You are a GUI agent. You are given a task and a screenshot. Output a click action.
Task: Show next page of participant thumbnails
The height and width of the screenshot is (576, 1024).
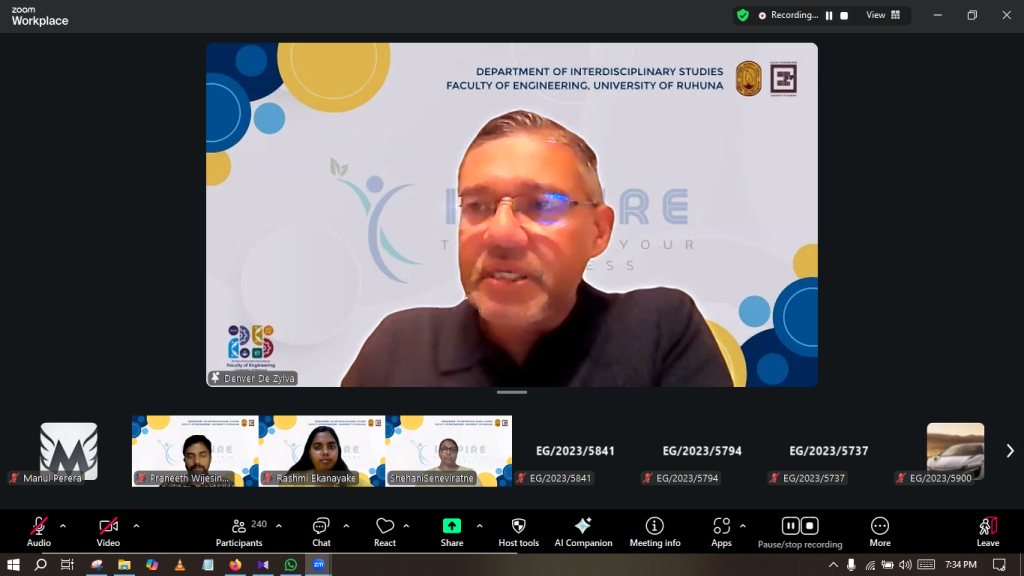click(1009, 451)
